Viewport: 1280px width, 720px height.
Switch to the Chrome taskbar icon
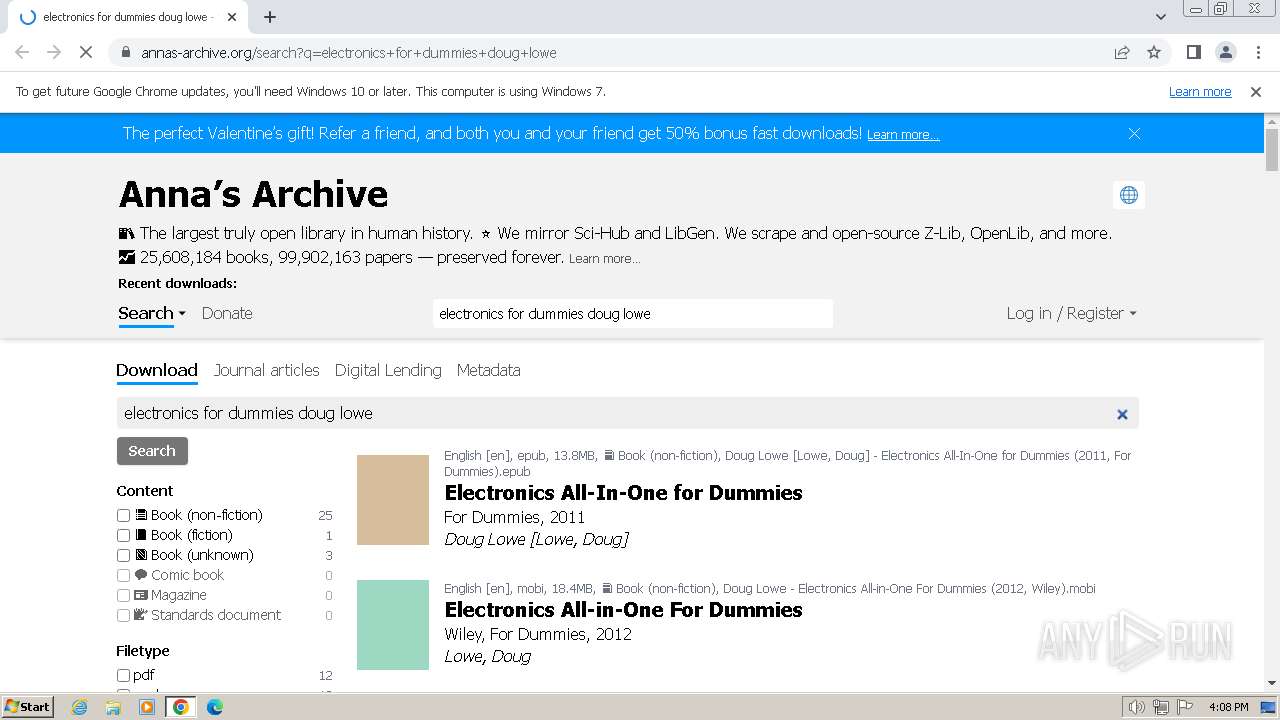[181, 707]
